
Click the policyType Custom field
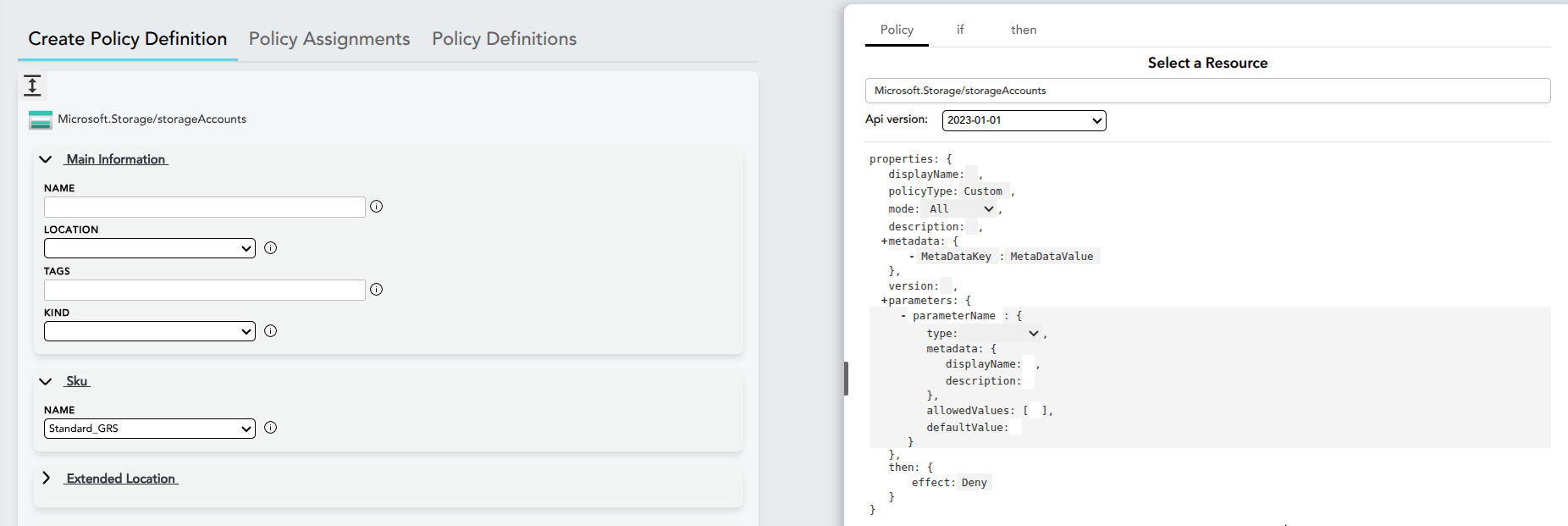click(x=983, y=191)
